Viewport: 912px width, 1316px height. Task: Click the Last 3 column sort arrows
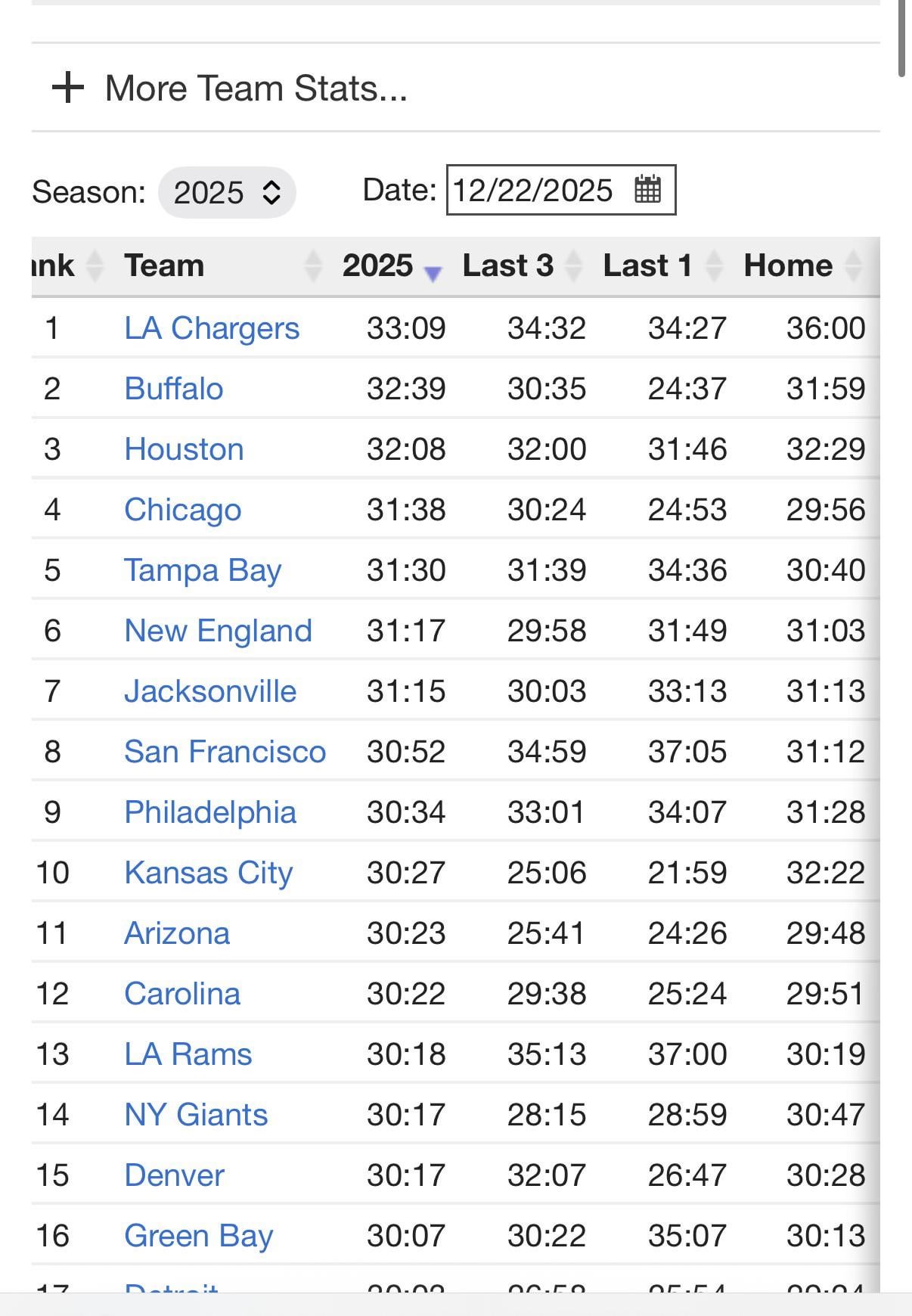[574, 265]
